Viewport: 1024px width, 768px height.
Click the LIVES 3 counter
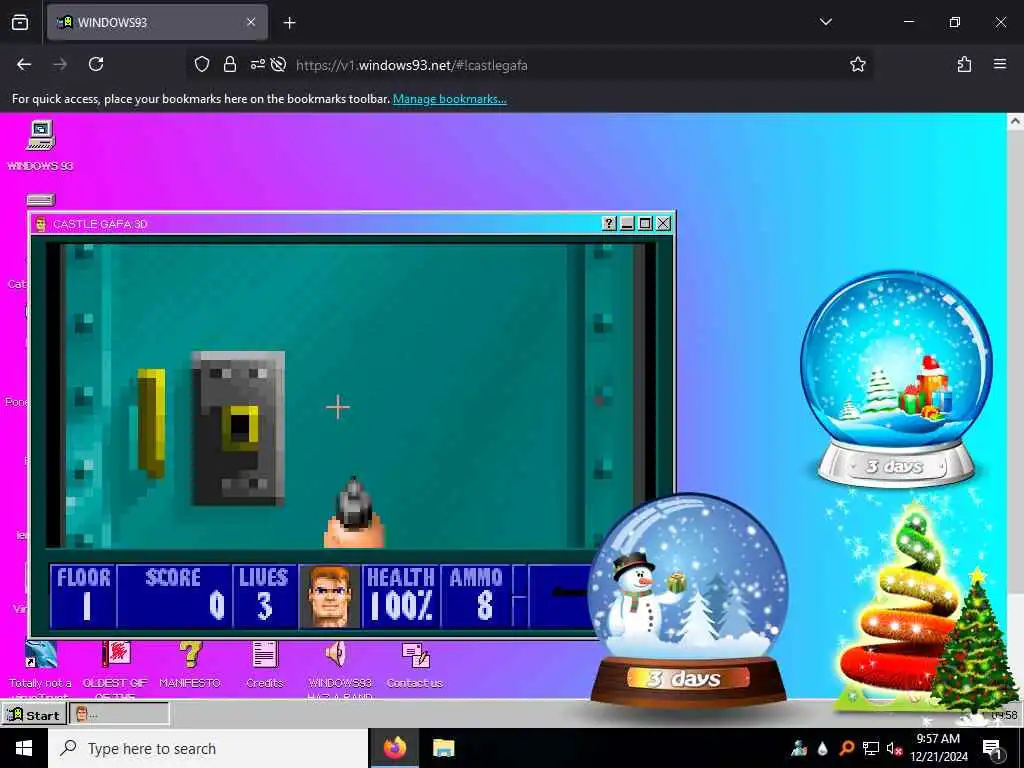(264, 596)
